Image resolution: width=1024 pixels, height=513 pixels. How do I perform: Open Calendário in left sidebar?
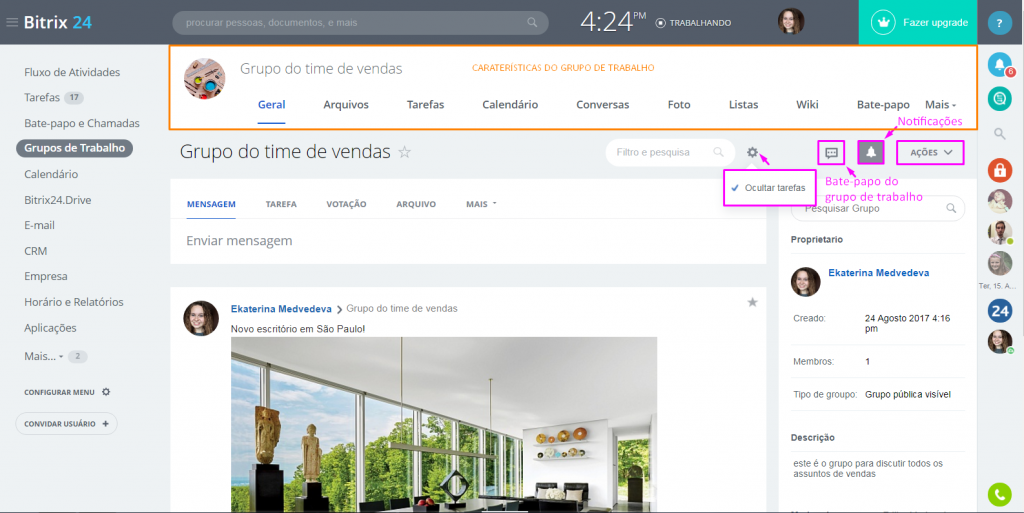(x=51, y=174)
